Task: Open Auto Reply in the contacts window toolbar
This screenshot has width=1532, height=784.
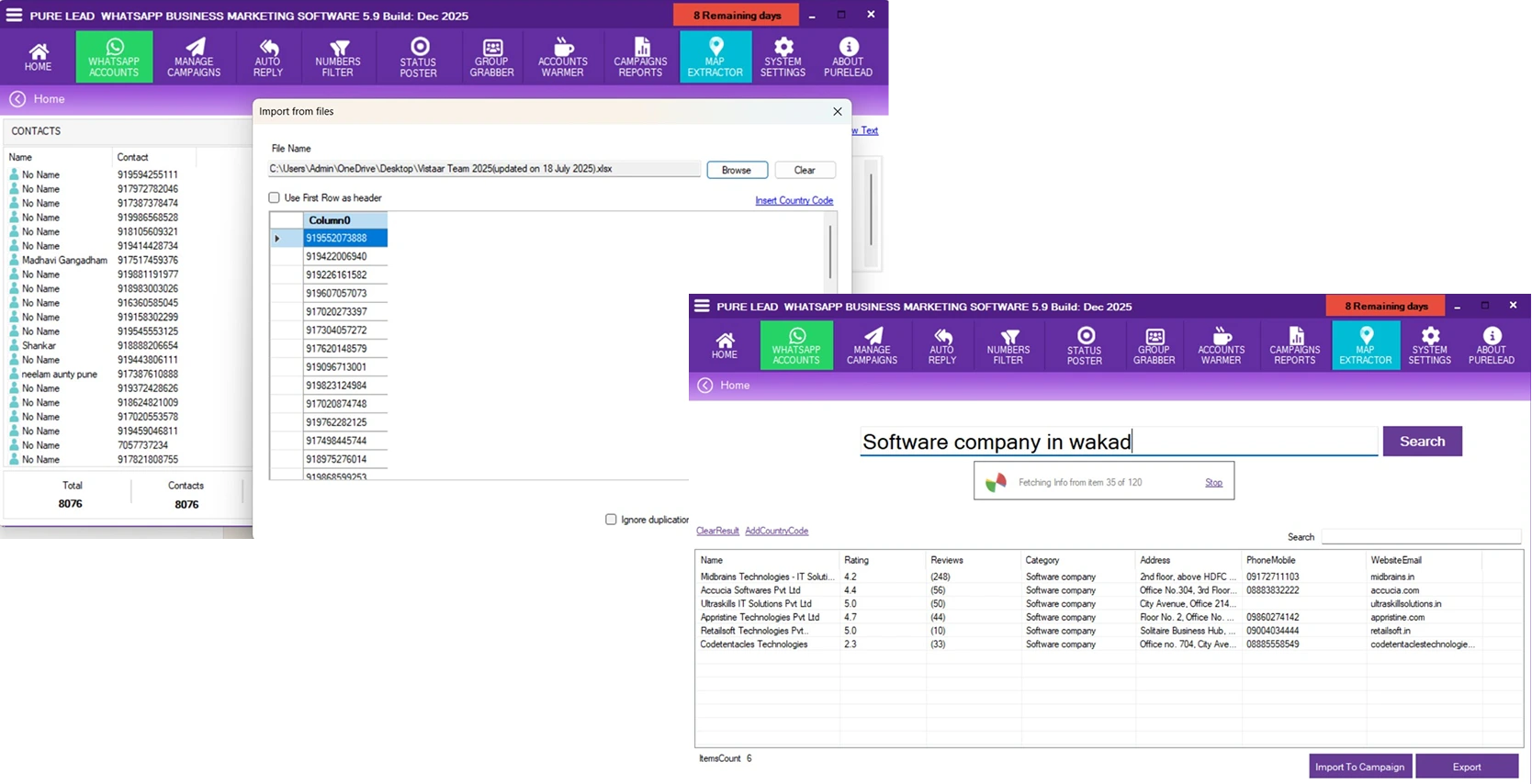Action: 267,57
